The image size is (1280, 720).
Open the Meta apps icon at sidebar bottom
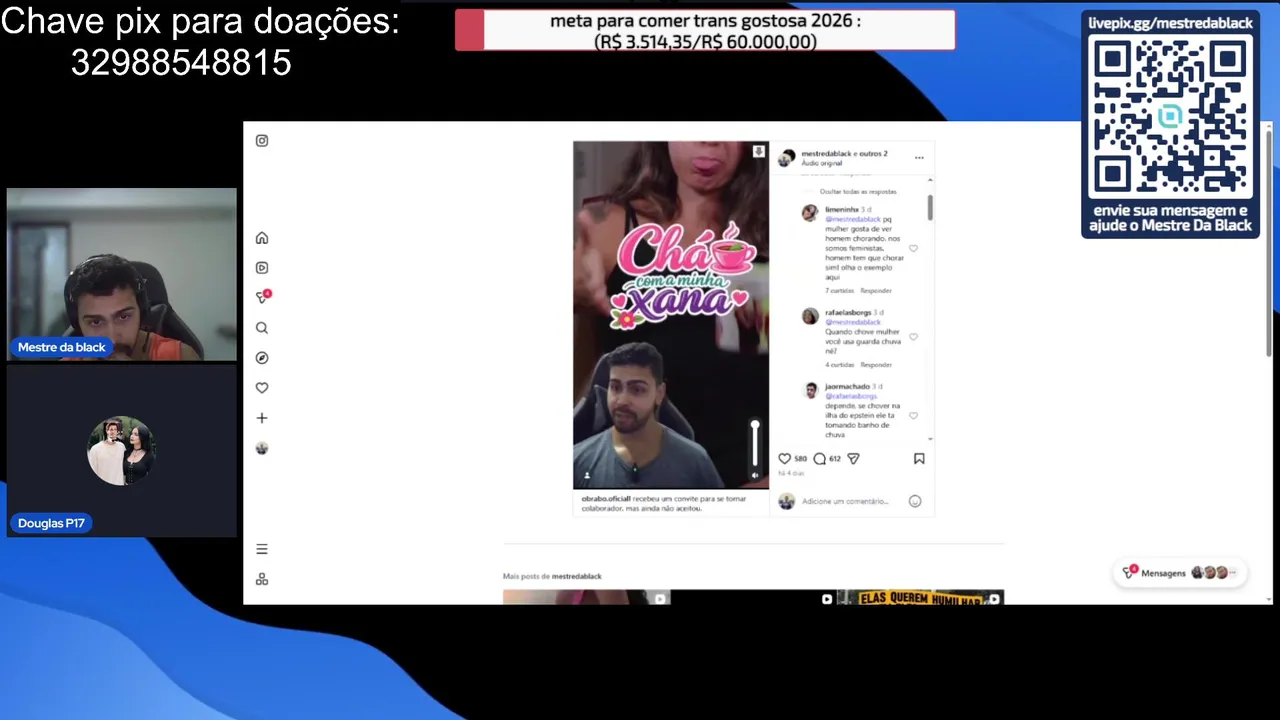click(262, 579)
